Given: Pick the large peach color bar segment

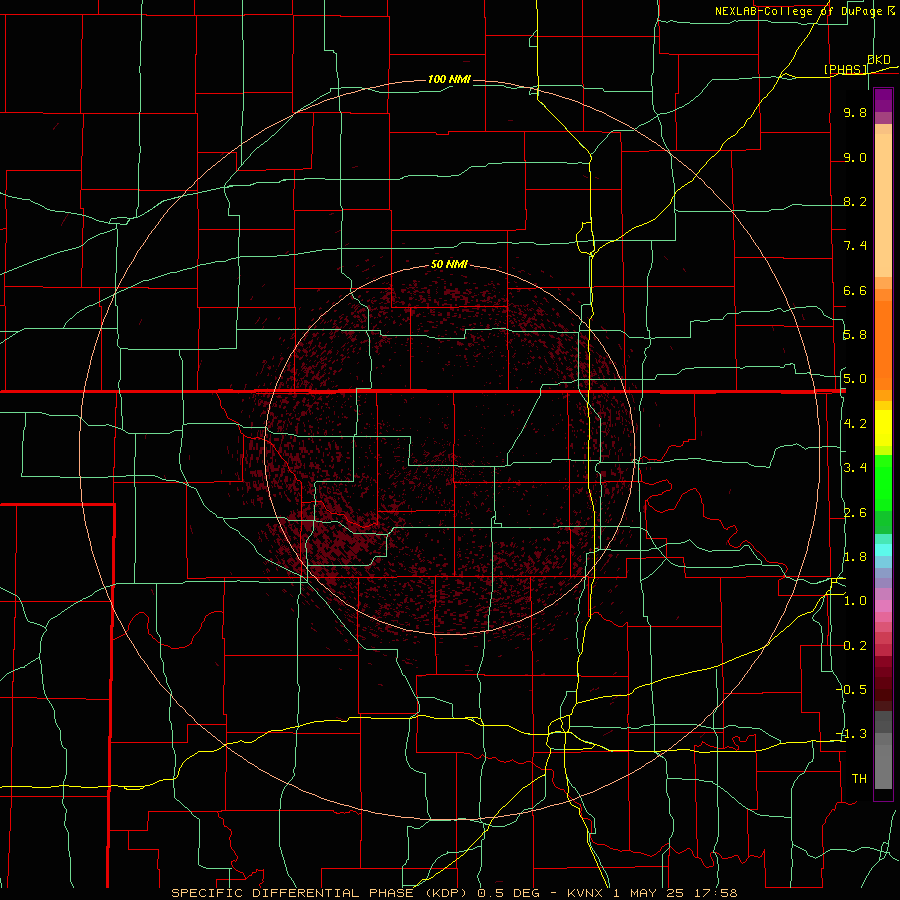Looking at the screenshot, I should pyautogui.click(x=883, y=205).
